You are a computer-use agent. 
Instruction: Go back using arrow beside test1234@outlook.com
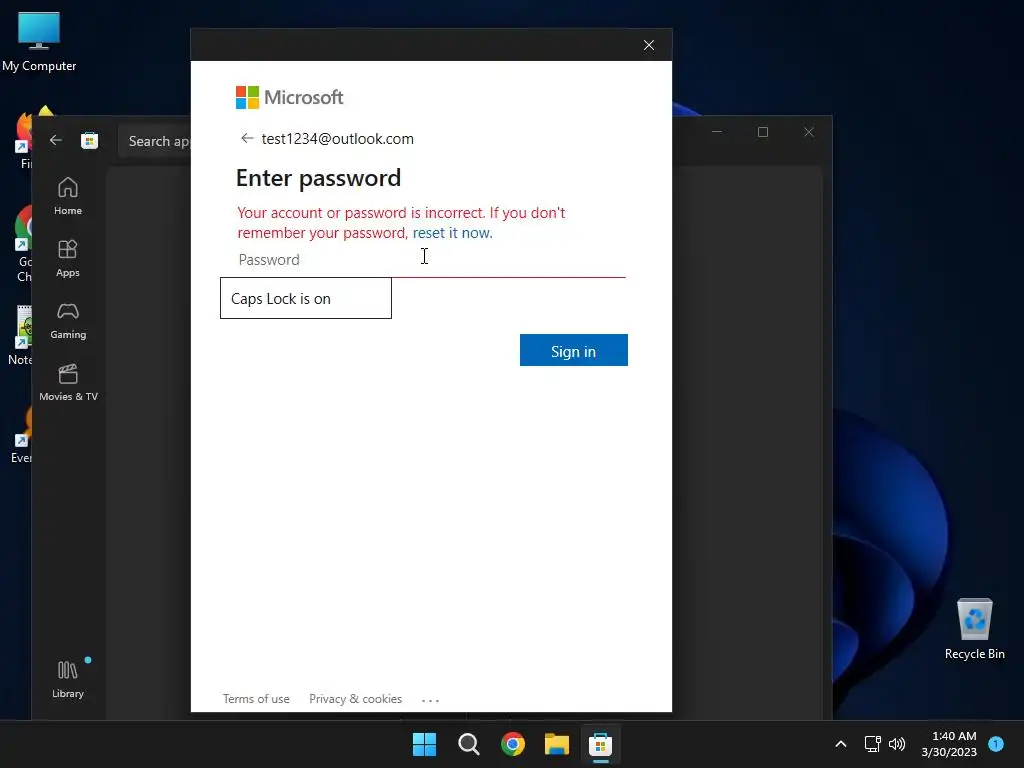click(x=247, y=138)
